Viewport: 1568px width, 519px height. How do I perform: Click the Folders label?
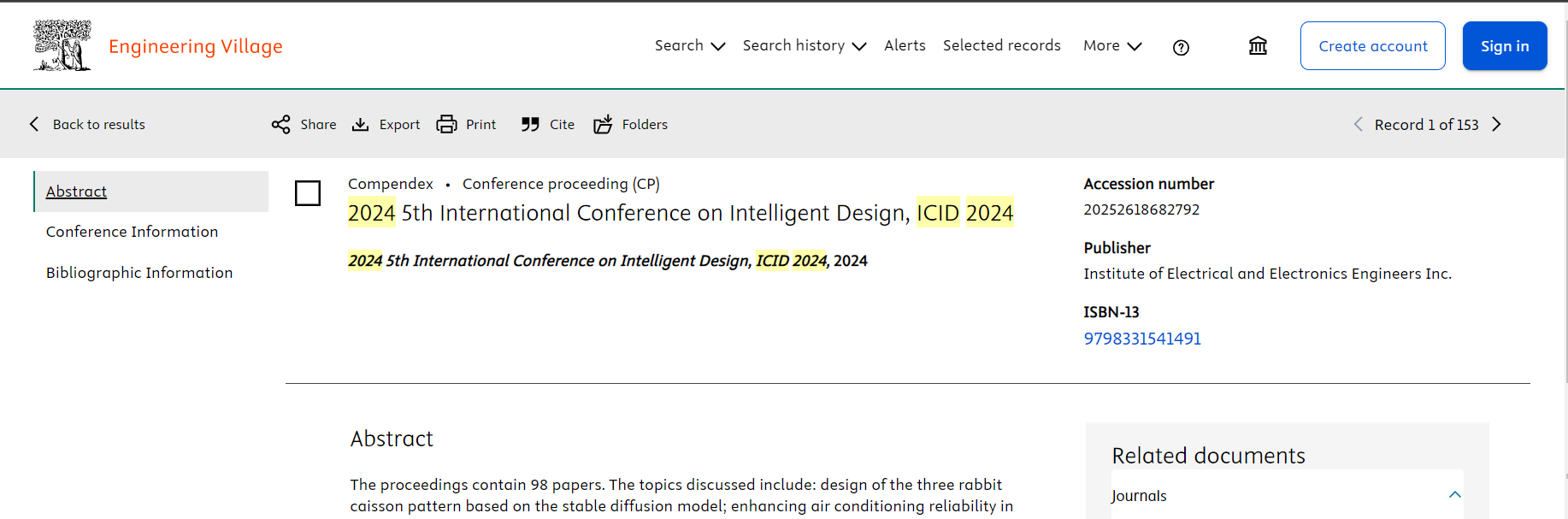(x=645, y=125)
